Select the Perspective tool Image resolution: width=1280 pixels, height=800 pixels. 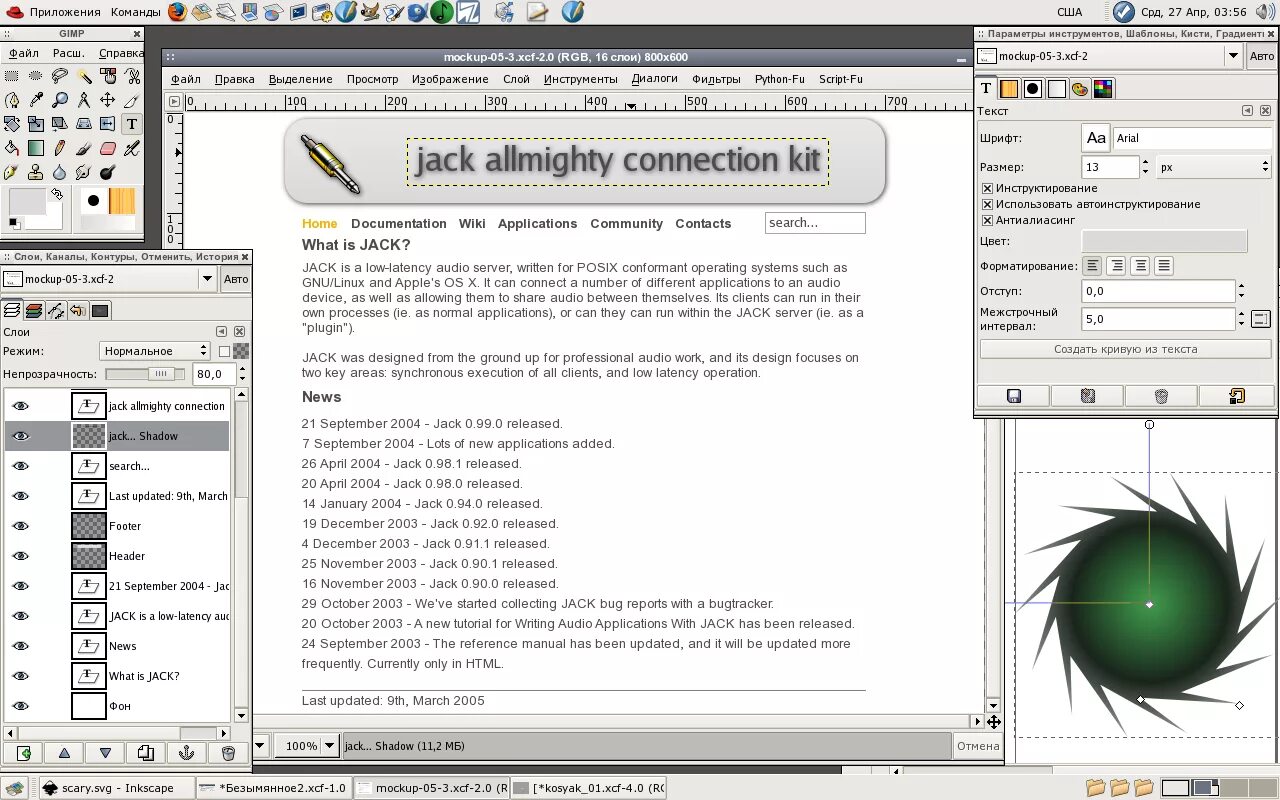coord(84,124)
